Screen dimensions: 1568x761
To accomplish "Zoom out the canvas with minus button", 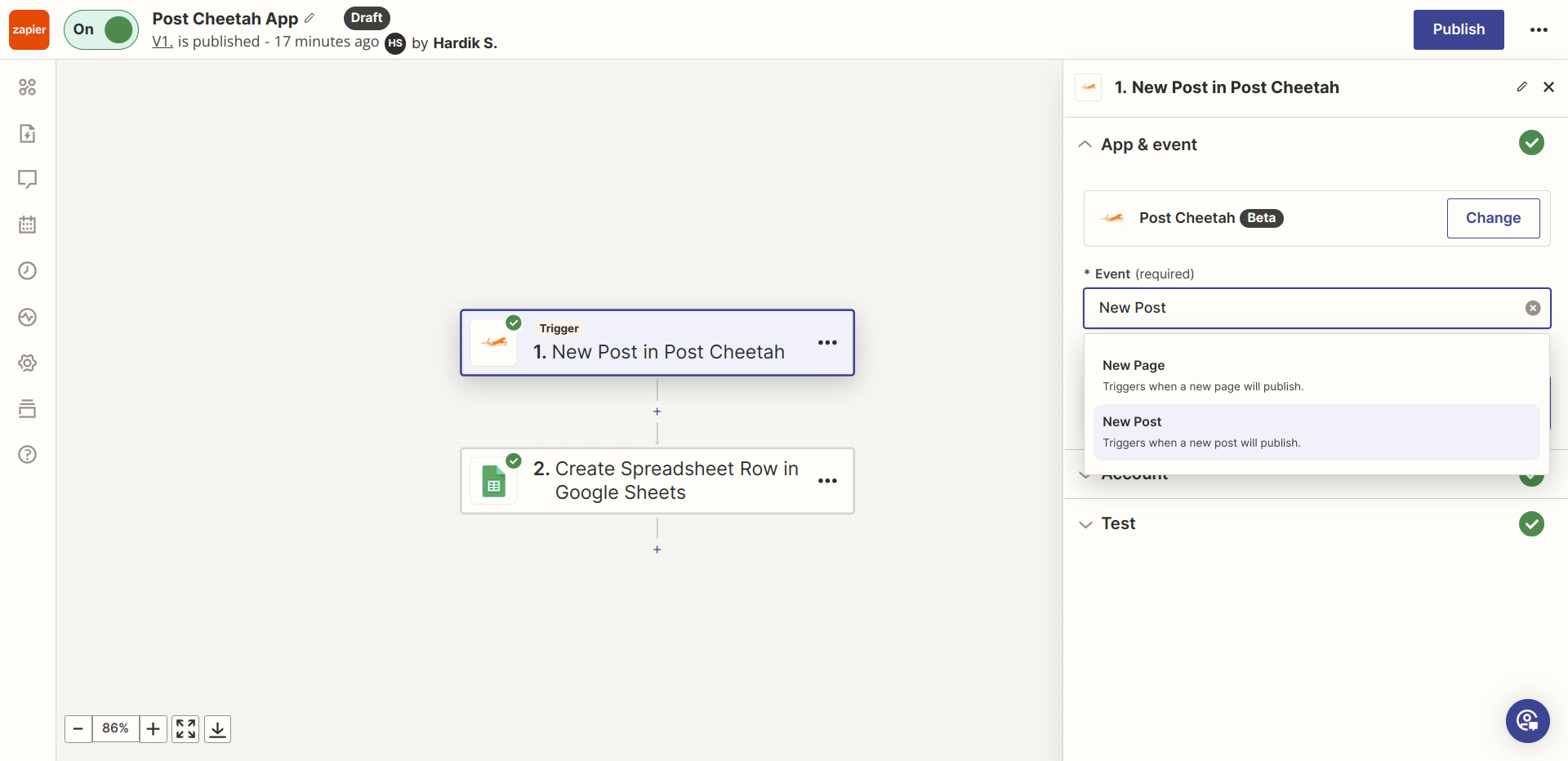I will 78,728.
